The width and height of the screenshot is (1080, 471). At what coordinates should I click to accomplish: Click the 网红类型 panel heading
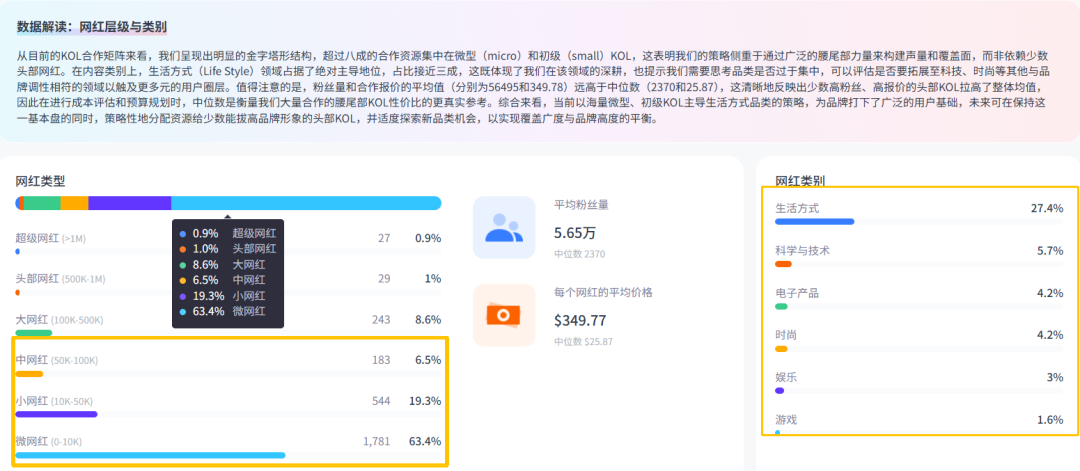point(40,181)
